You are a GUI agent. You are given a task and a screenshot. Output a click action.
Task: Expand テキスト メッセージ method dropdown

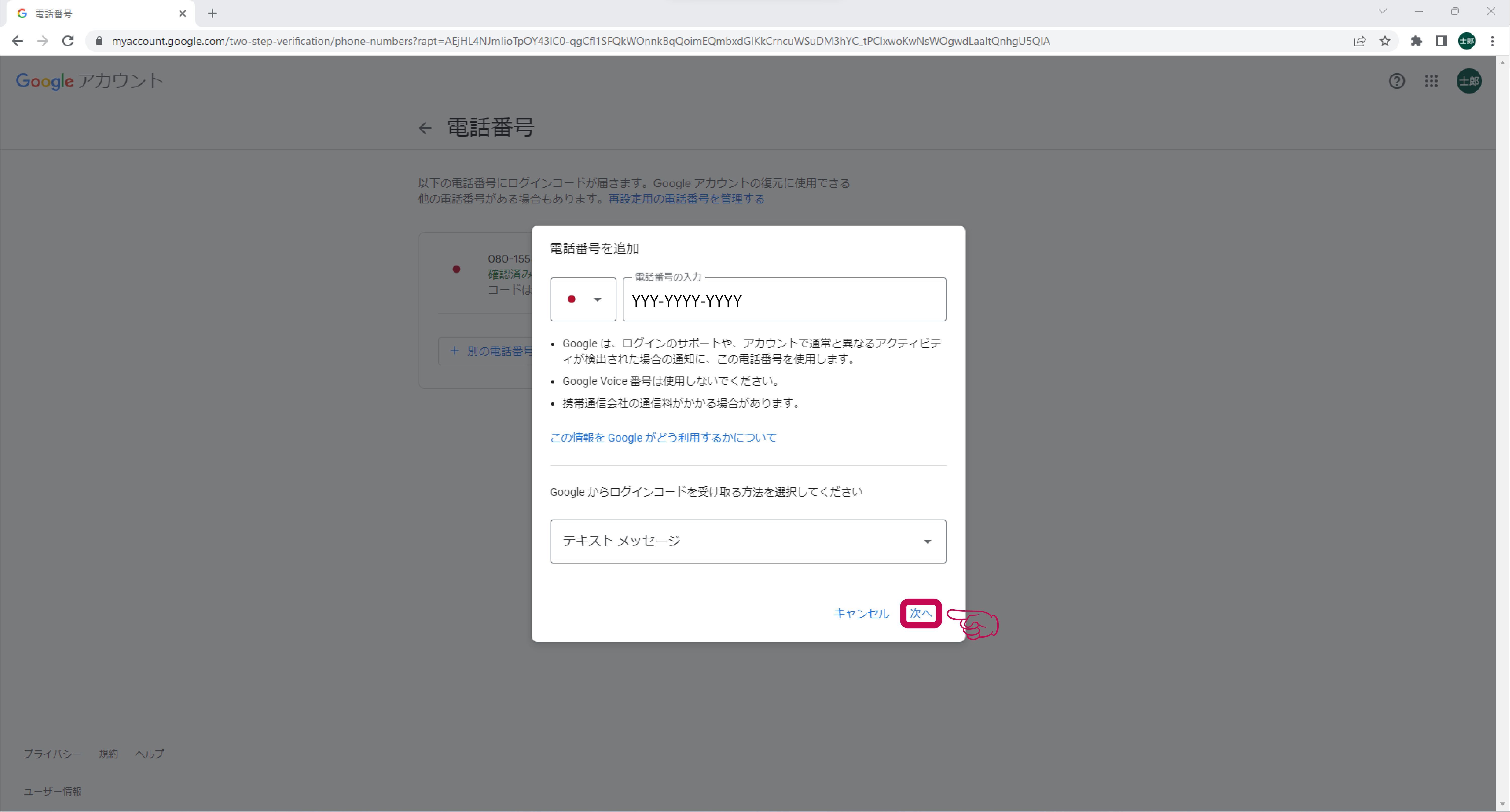coord(748,541)
